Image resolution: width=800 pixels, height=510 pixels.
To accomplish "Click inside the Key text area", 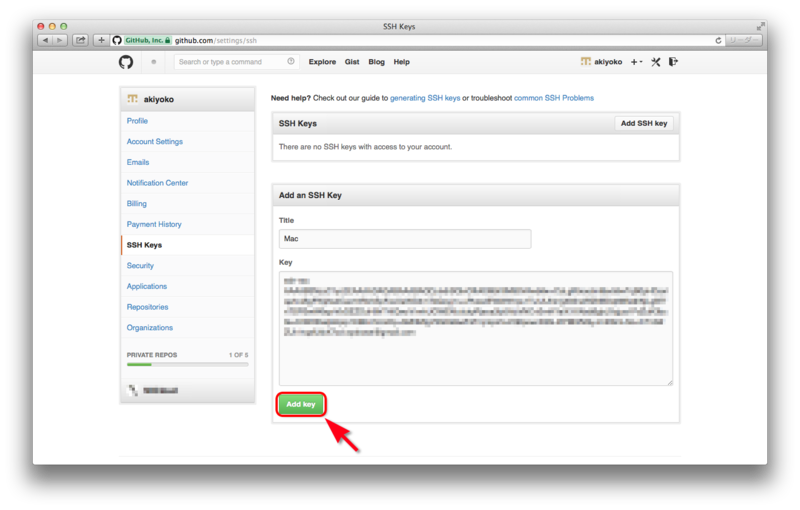I will pyautogui.click(x=476, y=328).
